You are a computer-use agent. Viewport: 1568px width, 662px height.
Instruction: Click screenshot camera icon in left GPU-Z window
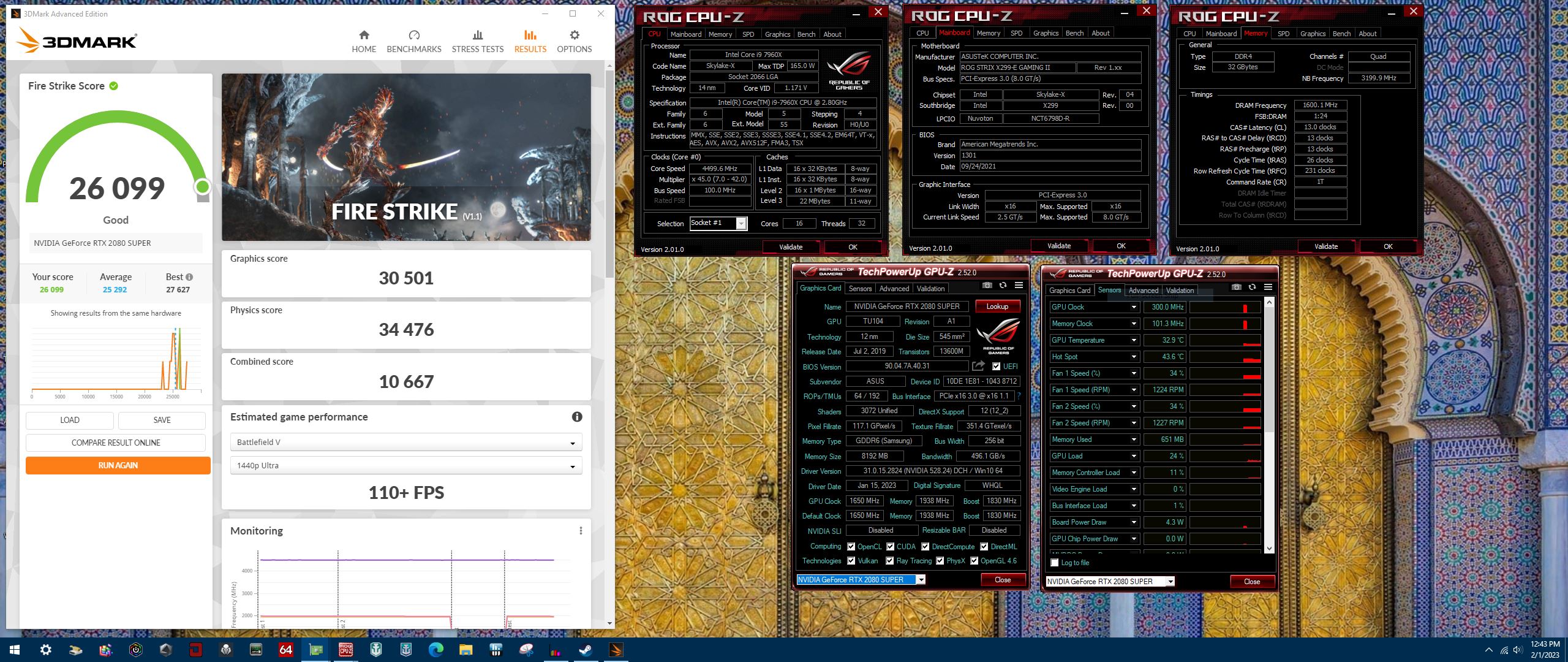tap(987, 286)
